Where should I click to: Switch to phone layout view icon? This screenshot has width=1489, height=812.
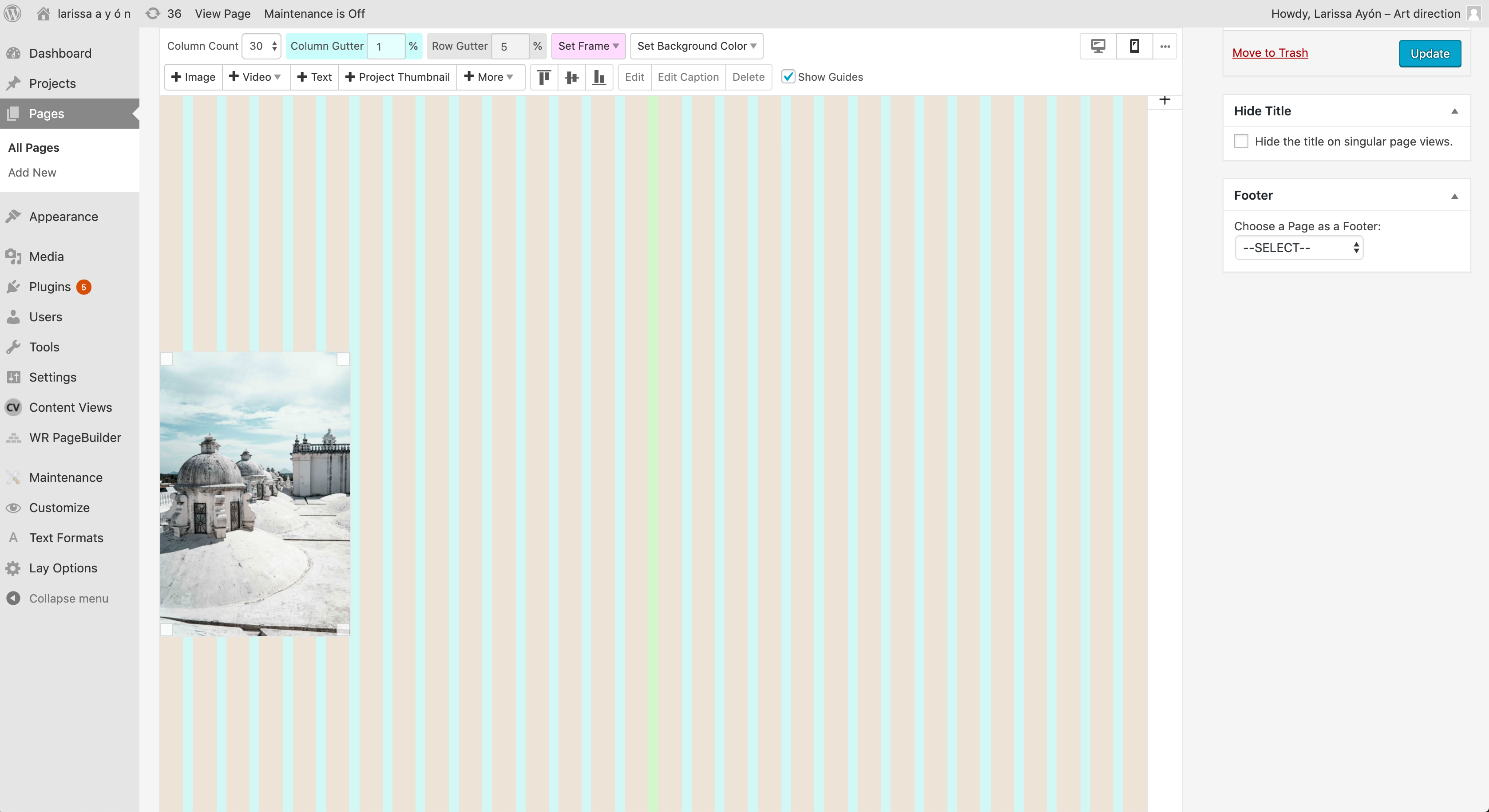pos(1134,46)
